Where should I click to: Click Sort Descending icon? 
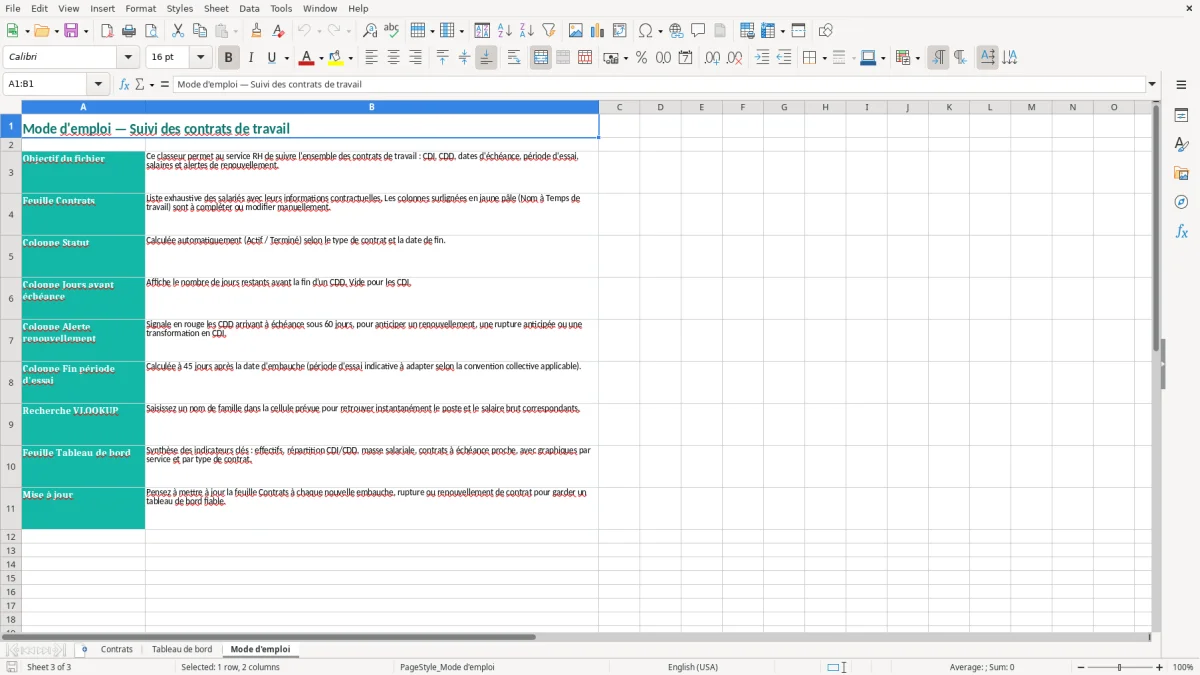tap(526, 31)
